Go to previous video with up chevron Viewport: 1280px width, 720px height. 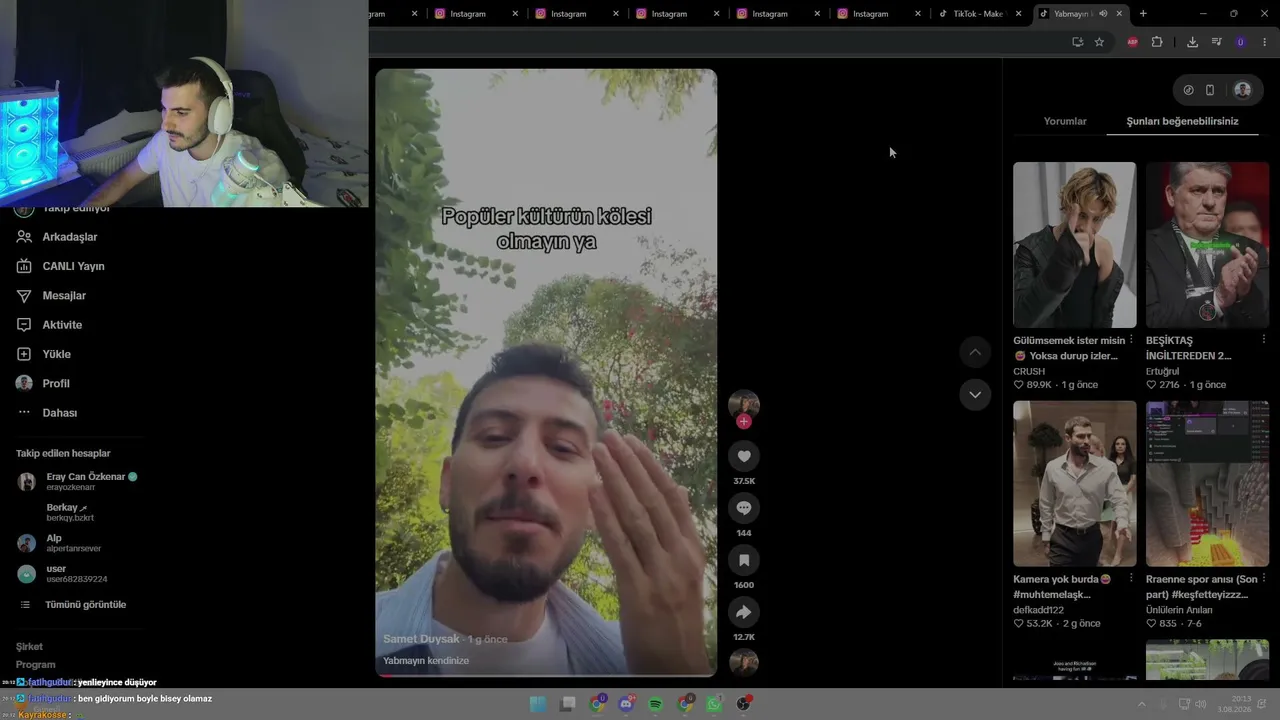click(975, 352)
